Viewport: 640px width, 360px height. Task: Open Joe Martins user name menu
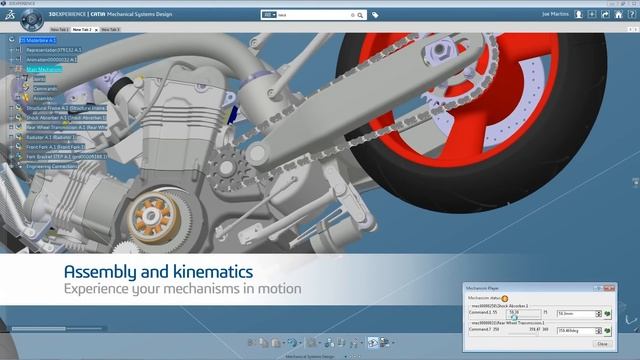click(x=555, y=14)
